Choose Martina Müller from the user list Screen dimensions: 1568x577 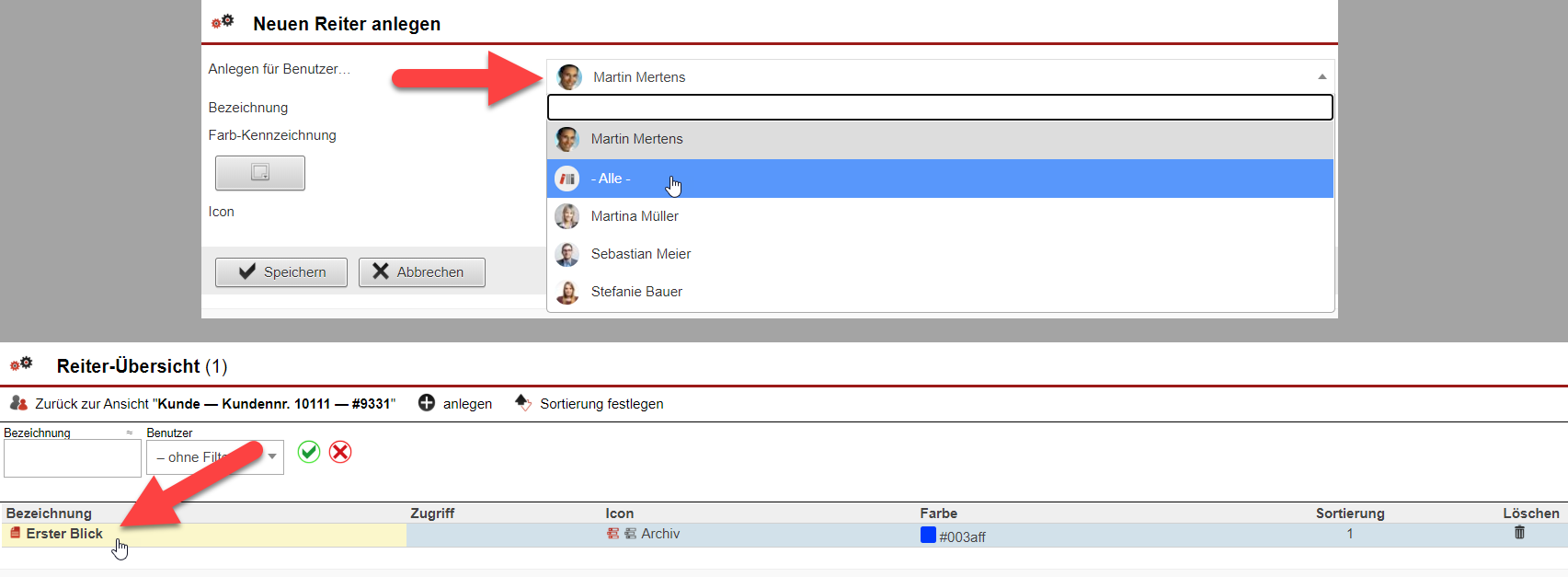635,216
